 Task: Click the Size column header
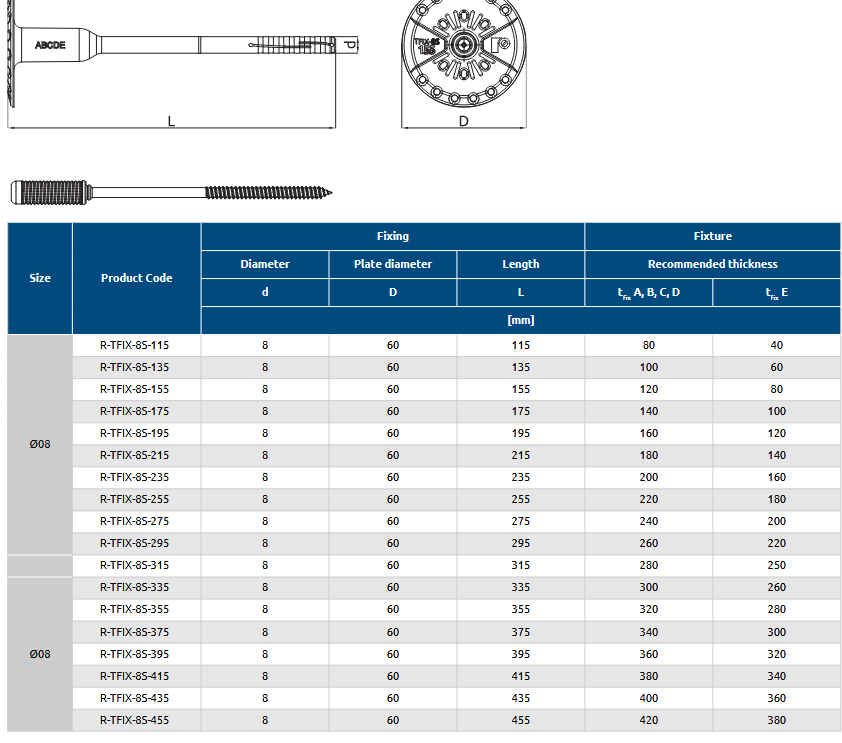(40, 278)
